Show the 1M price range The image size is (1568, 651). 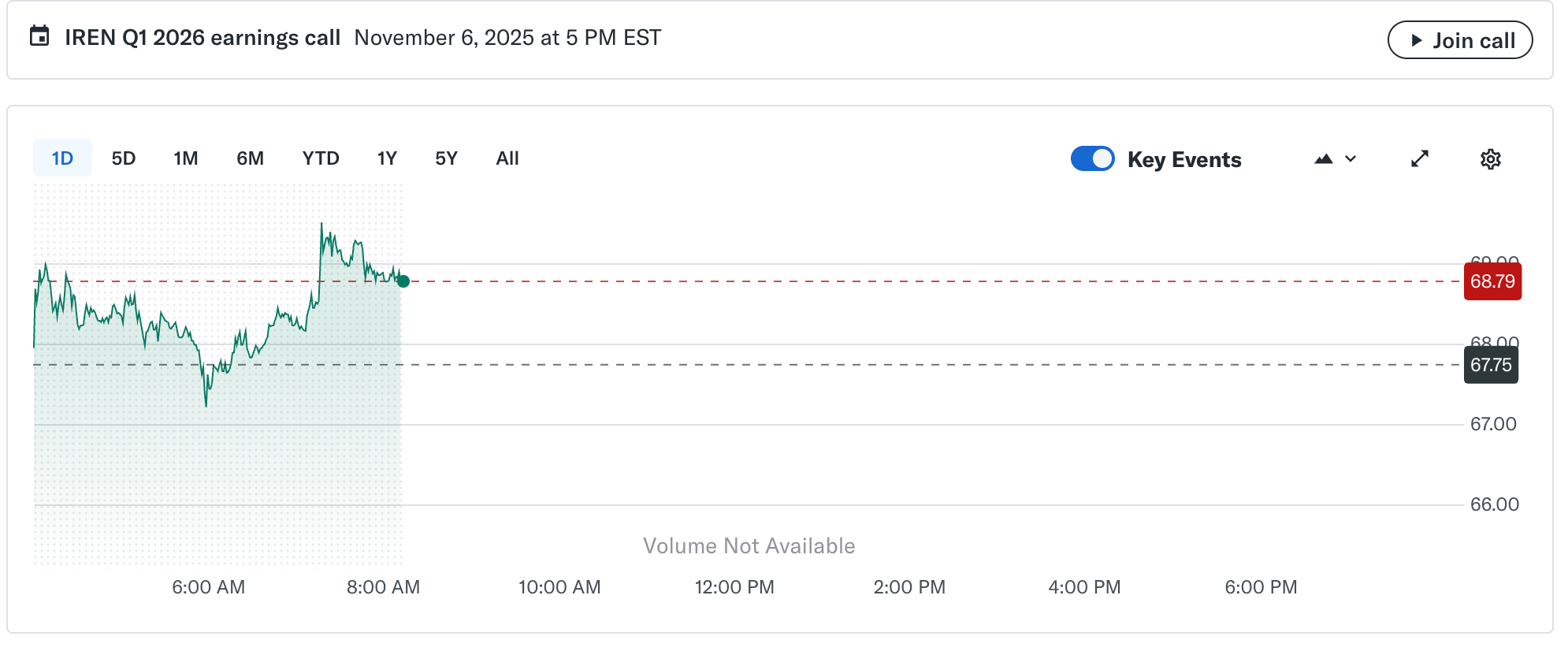point(186,158)
